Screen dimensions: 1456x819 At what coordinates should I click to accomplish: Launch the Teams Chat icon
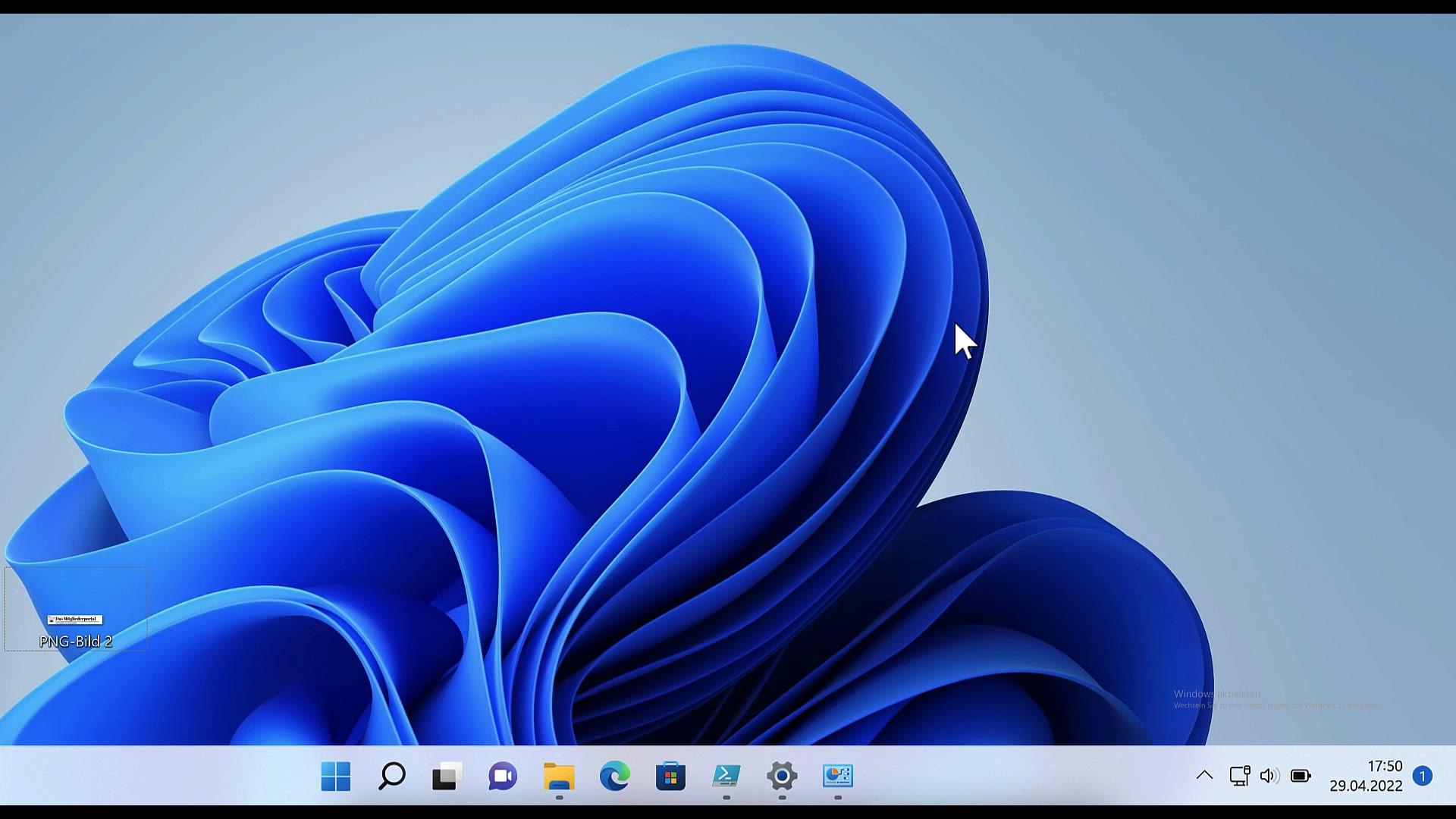[x=503, y=776]
